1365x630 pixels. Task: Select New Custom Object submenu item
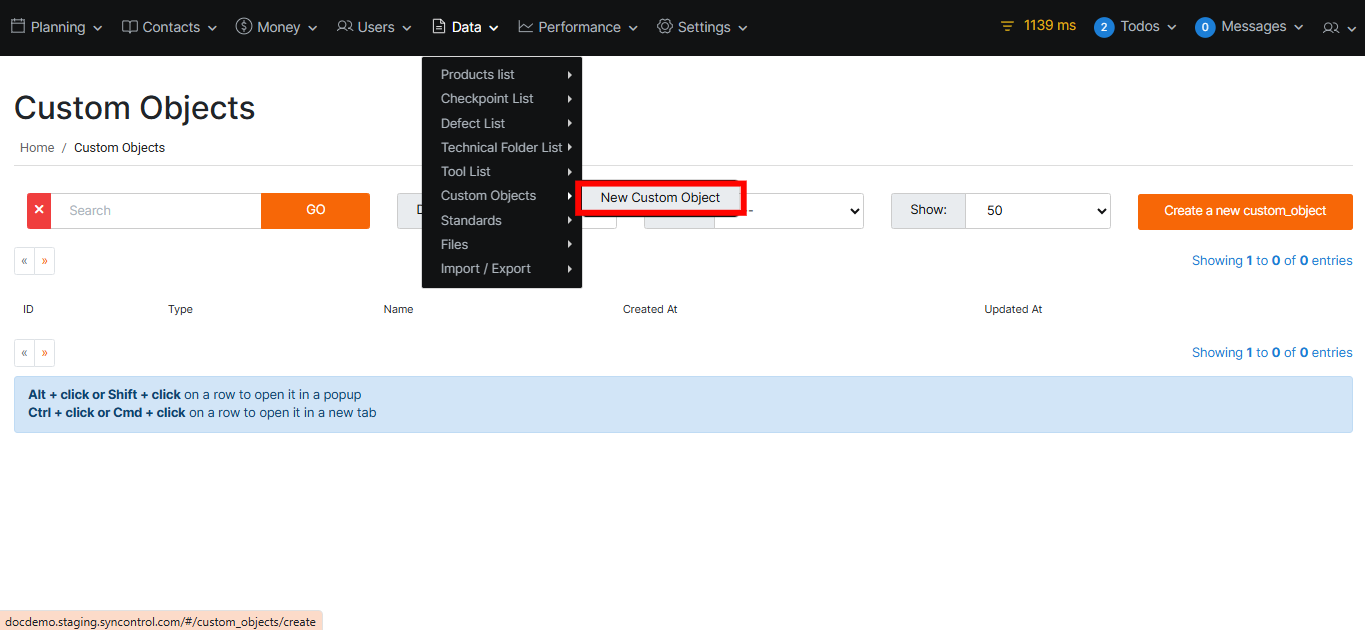(x=660, y=198)
